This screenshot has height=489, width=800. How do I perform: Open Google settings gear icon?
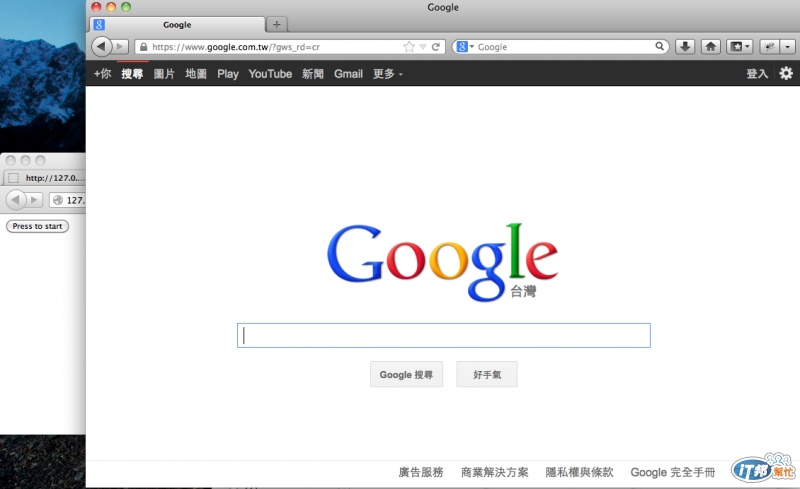click(x=786, y=74)
